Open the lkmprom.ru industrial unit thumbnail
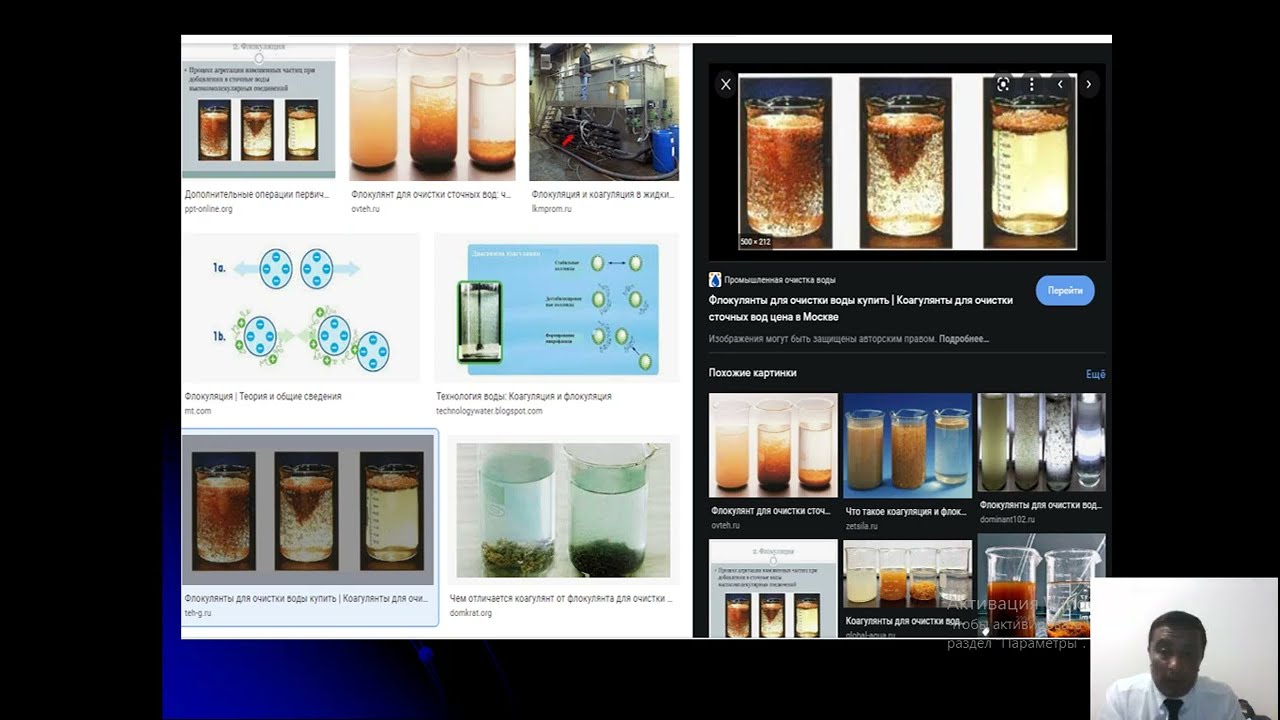This screenshot has height=720, width=1280. tap(604, 111)
